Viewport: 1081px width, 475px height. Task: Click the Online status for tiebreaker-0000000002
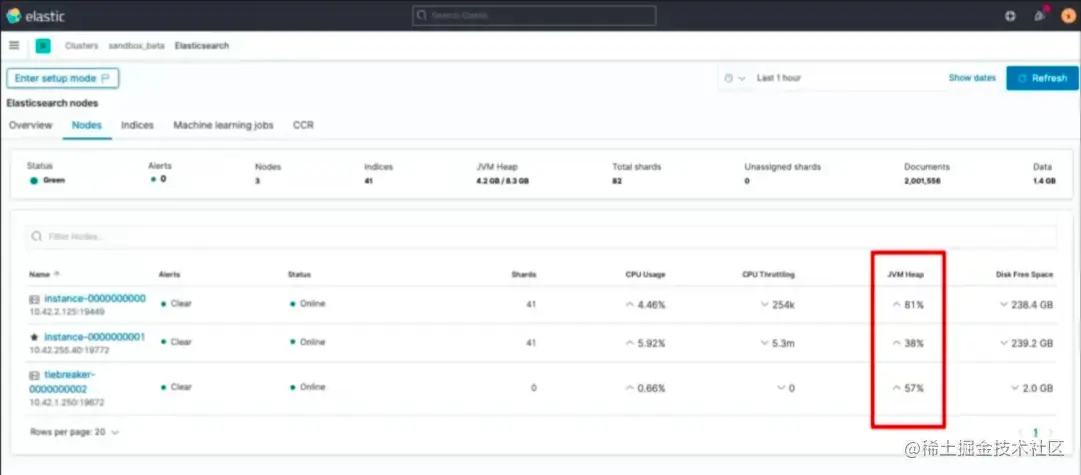tap(312, 387)
